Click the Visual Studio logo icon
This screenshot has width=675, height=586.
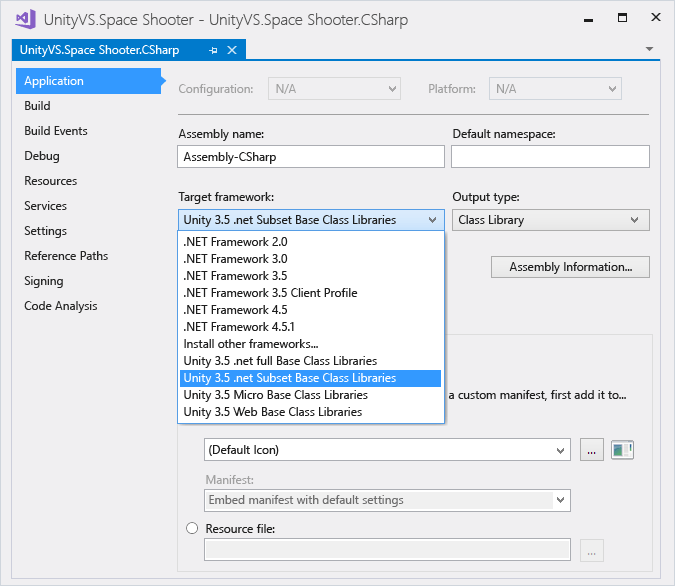click(25, 20)
